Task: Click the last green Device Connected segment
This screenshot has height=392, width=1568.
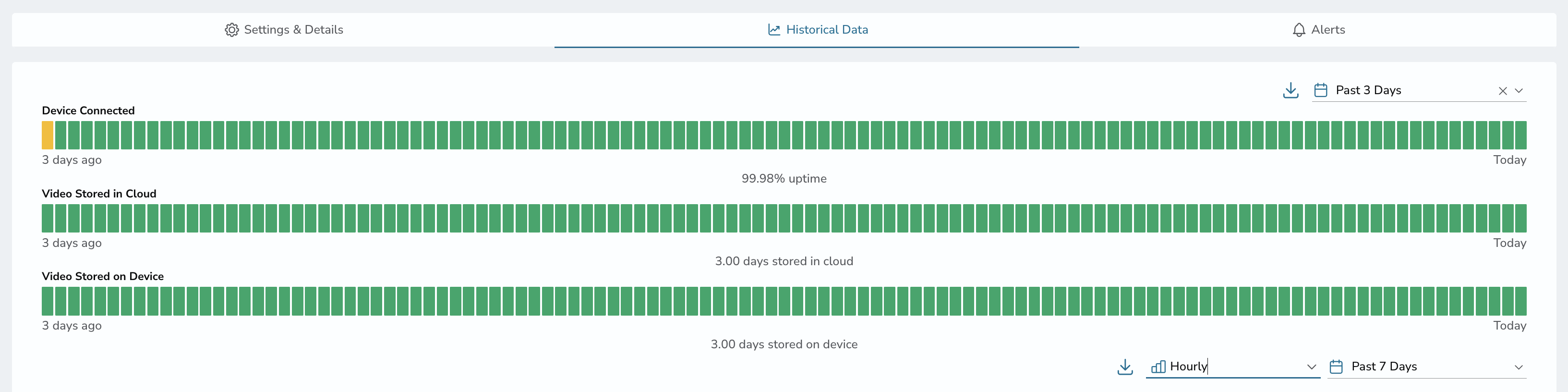Action: (x=1520, y=135)
